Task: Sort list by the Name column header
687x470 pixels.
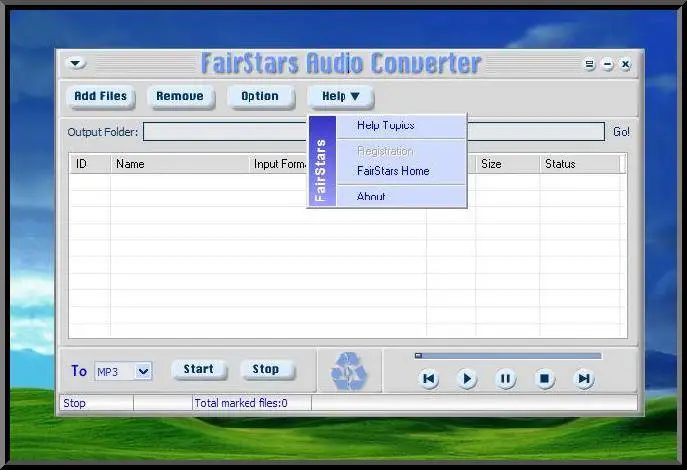Action: pyautogui.click(x=180, y=164)
